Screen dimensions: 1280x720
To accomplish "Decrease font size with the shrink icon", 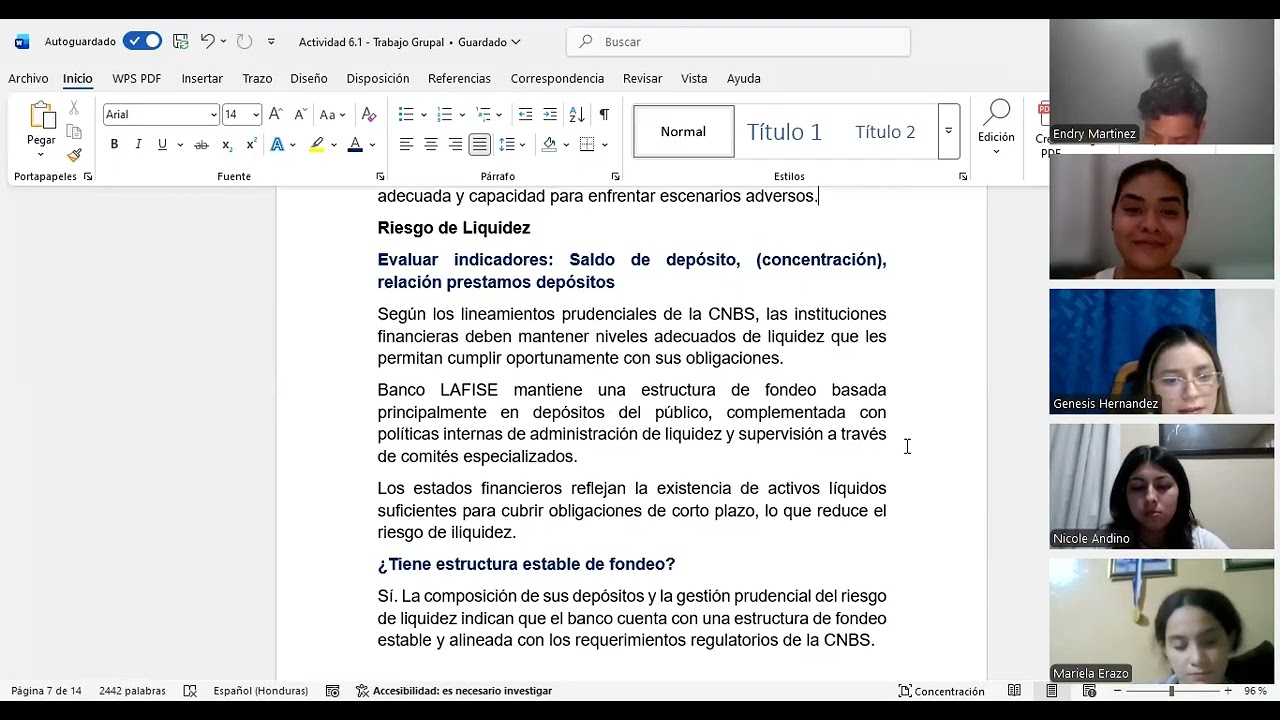I will pos(300,114).
